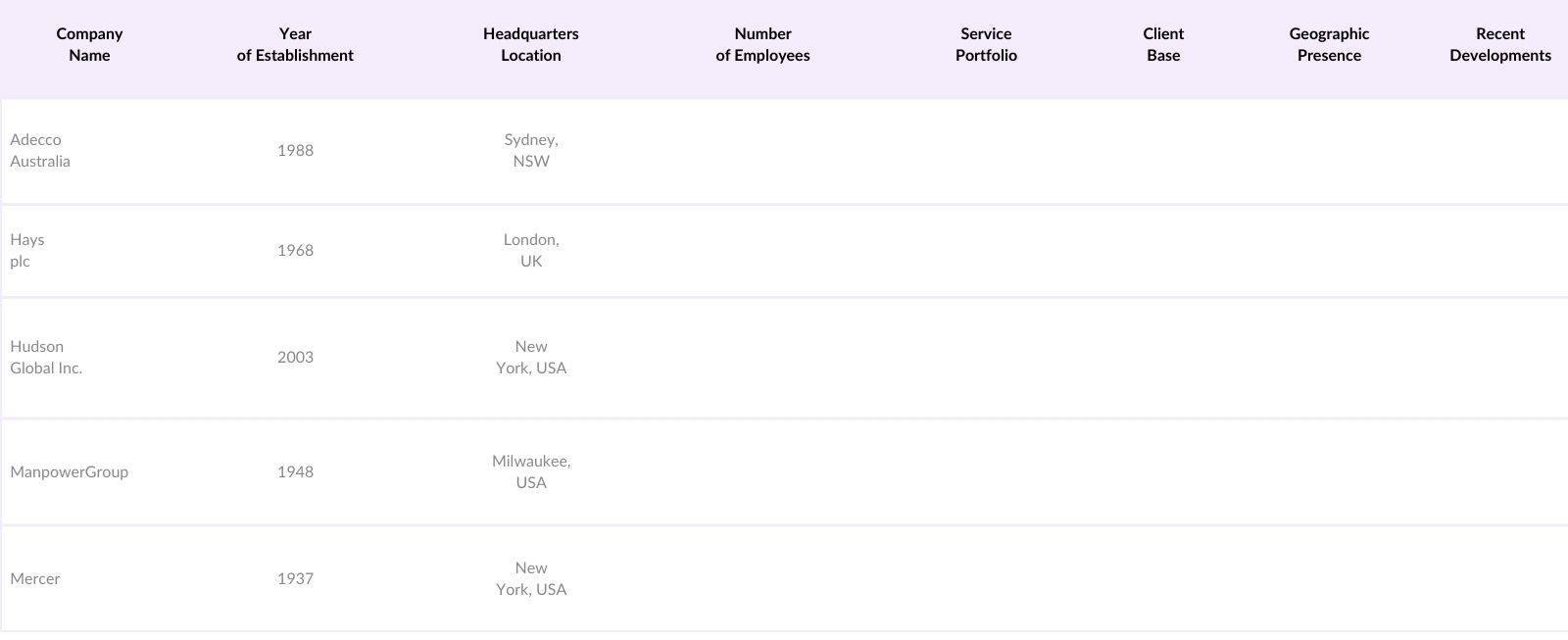Select the Sydney, NSW headquarters cell
The height and width of the screenshot is (640, 1568).
click(x=531, y=151)
